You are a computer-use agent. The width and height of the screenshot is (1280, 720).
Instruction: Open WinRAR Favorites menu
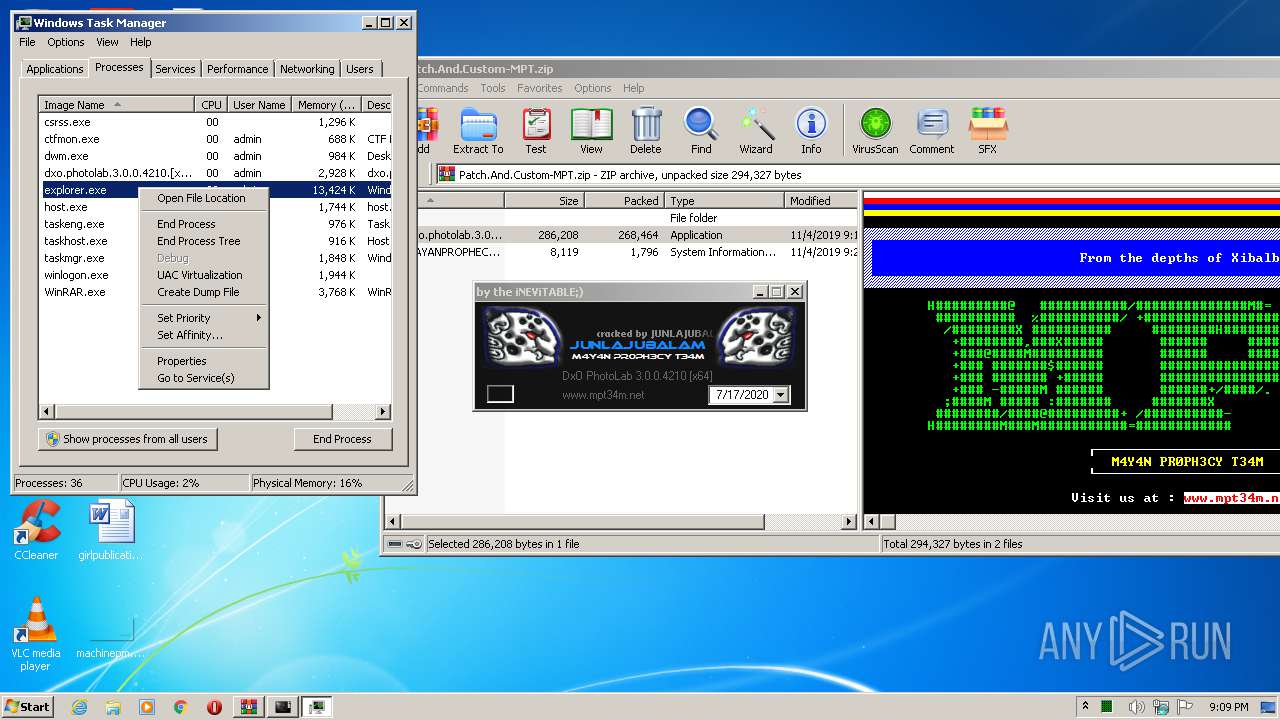(539, 88)
